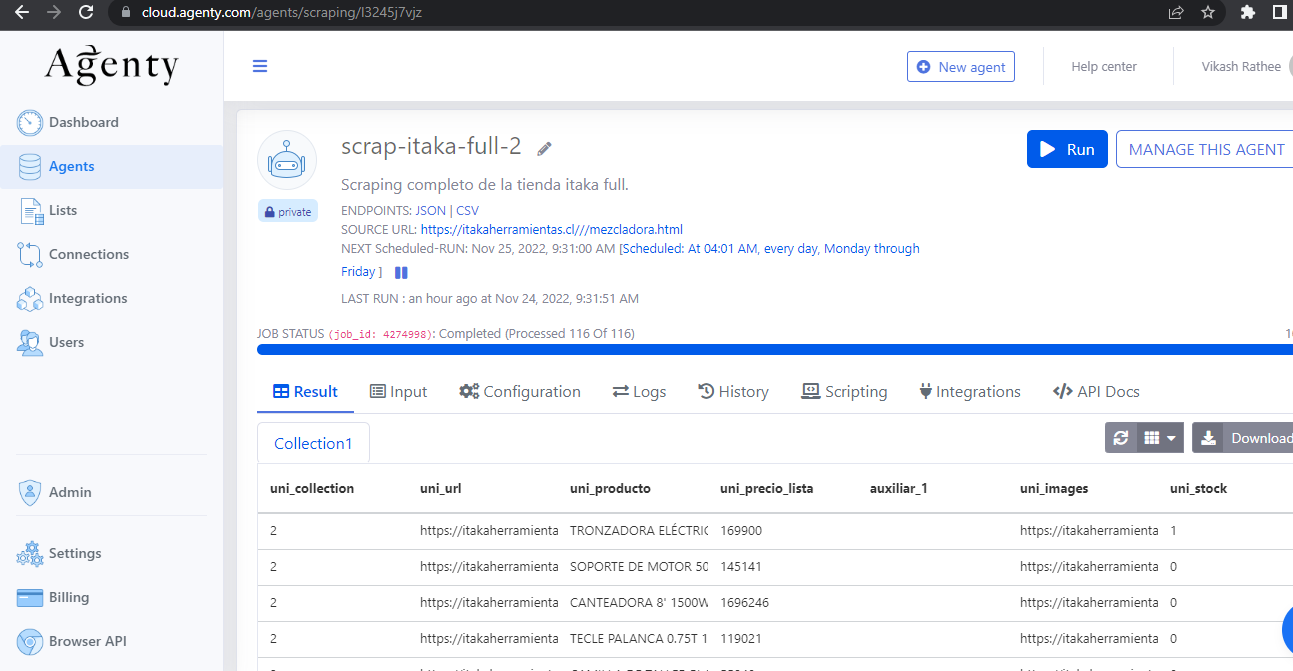Reload the page with the refresh icon
The width and height of the screenshot is (1293, 671).
point(86,13)
